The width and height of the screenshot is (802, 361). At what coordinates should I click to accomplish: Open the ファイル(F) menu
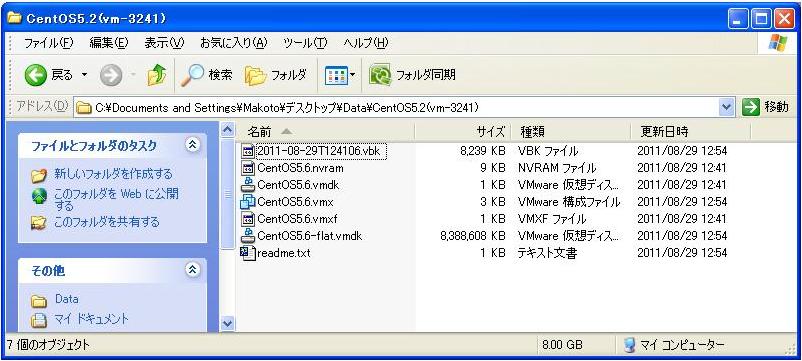click(49, 43)
